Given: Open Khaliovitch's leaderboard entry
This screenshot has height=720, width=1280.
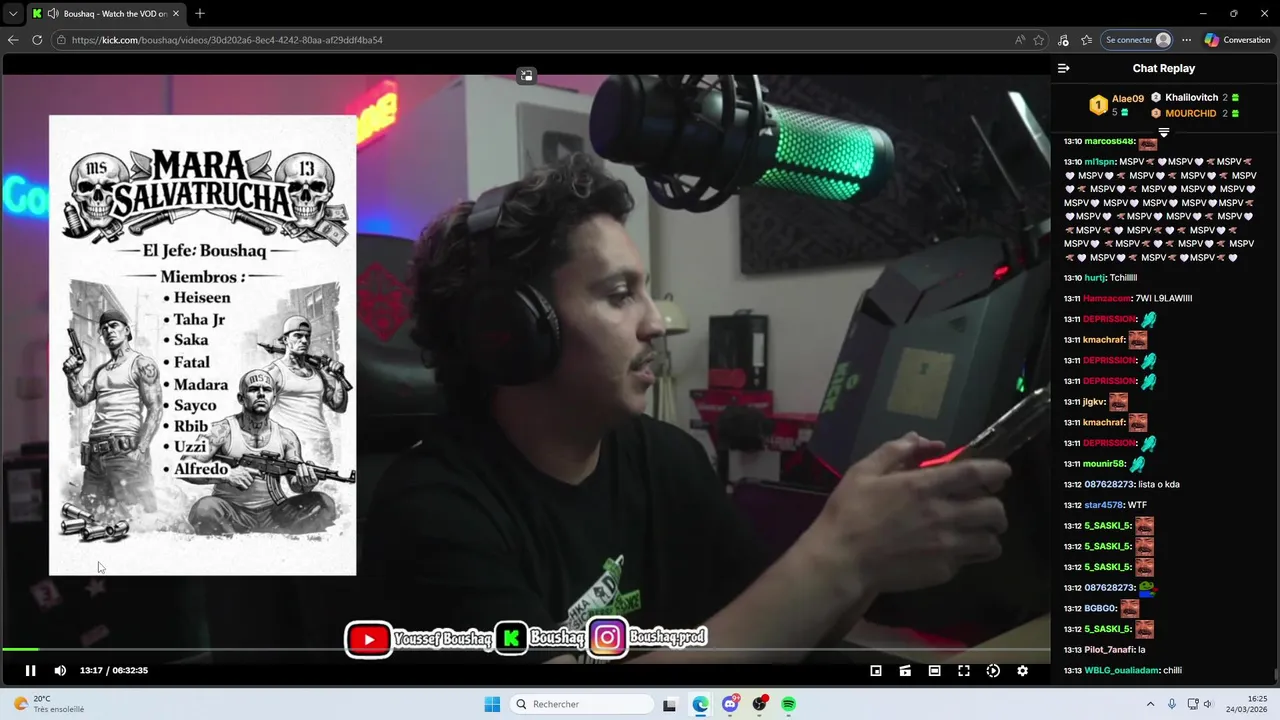Looking at the screenshot, I should click(1195, 97).
